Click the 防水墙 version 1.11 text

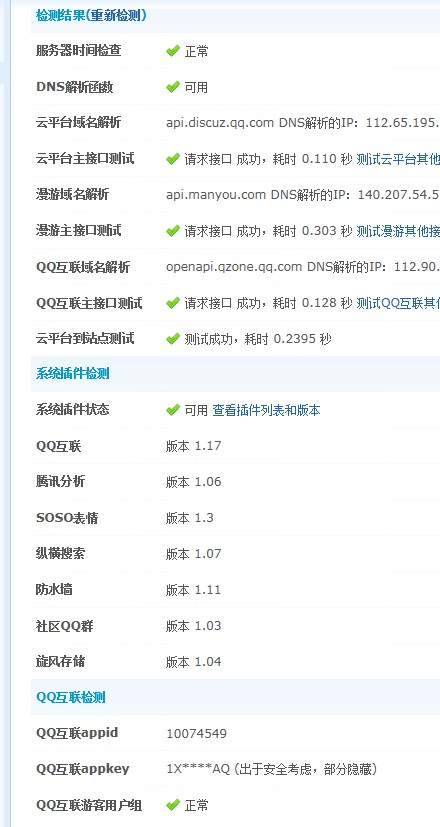[x=193, y=590]
